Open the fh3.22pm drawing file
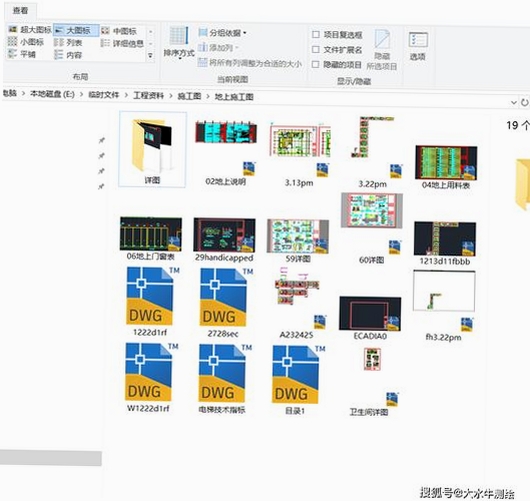 (x=444, y=306)
